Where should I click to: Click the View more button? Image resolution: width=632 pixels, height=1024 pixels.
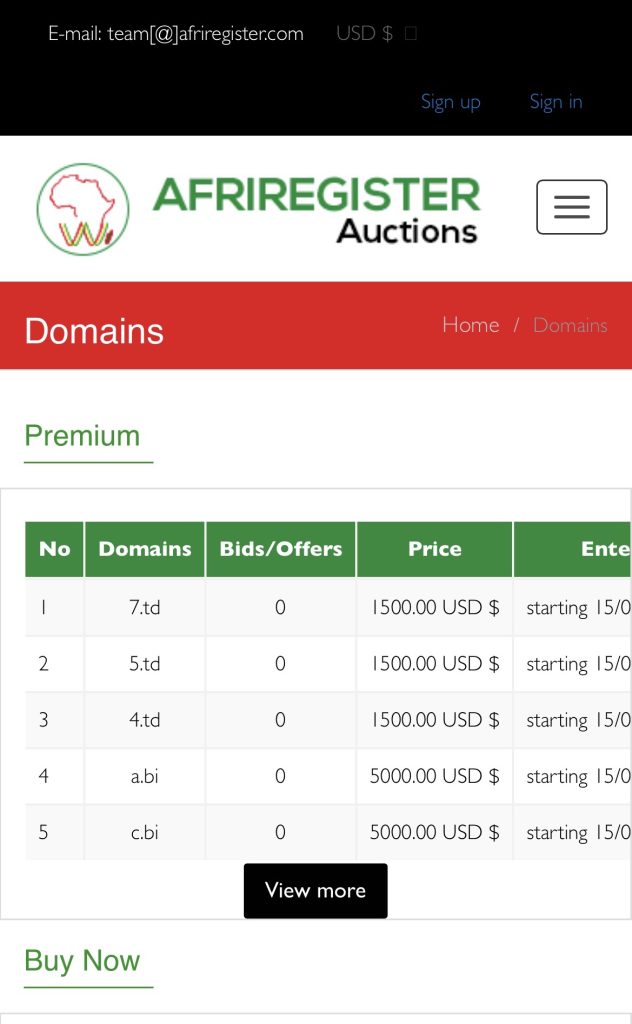tap(315, 891)
